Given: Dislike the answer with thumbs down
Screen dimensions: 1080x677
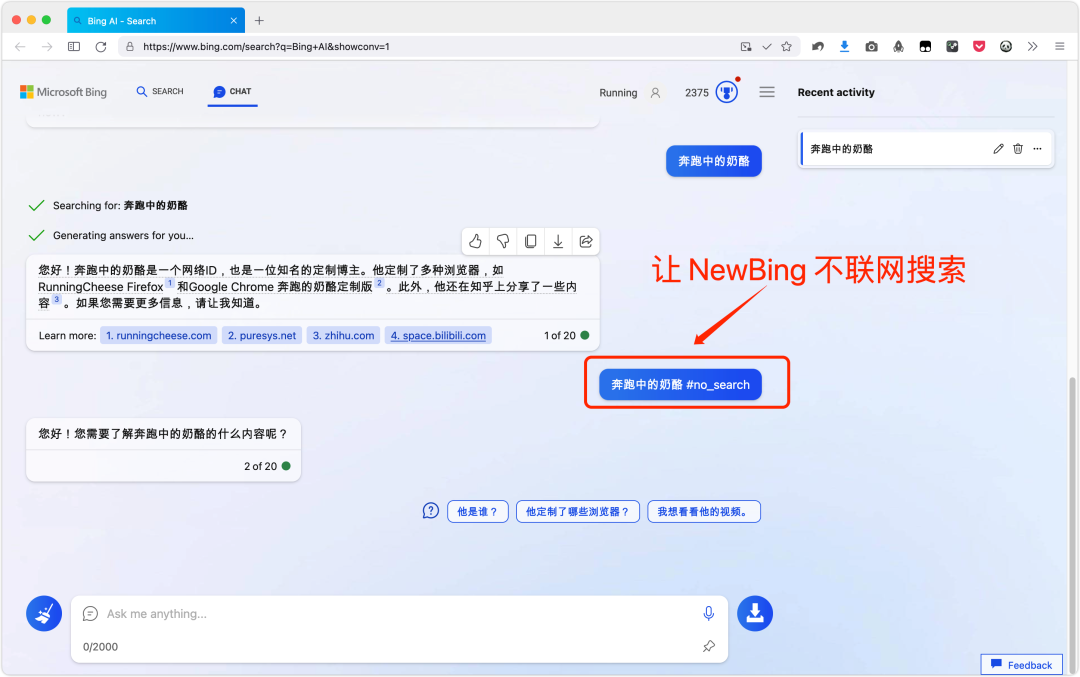Looking at the screenshot, I should [x=503, y=241].
